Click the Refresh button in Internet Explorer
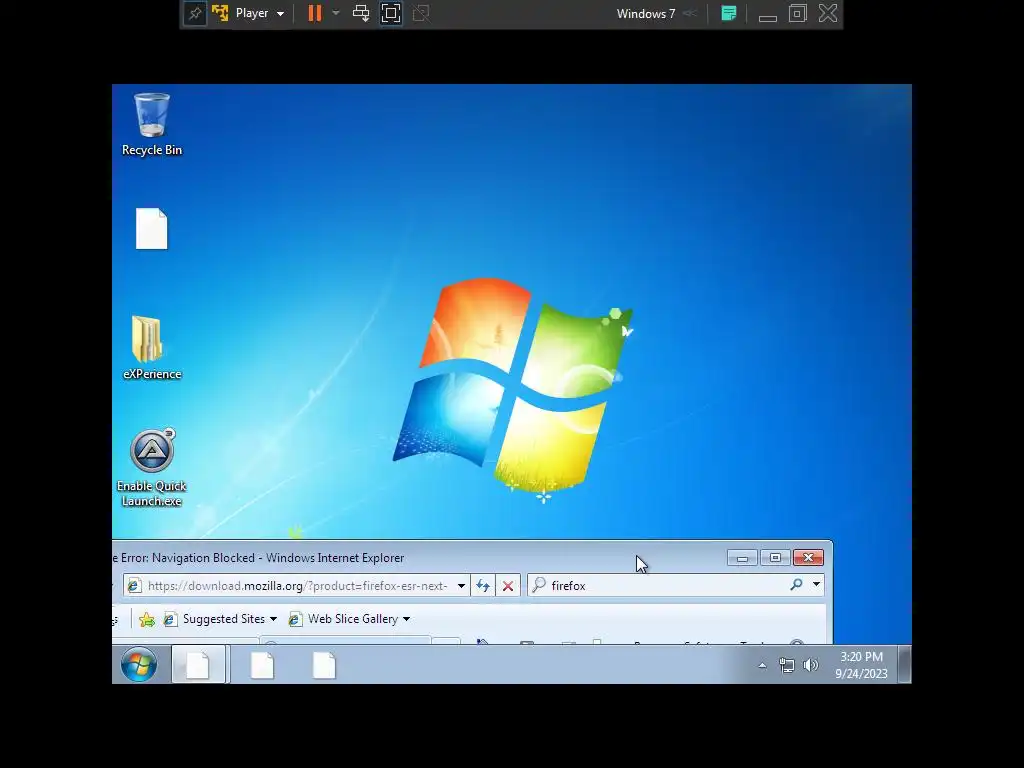Image resolution: width=1024 pixels, height=768 pixels. tap(483, 586)
